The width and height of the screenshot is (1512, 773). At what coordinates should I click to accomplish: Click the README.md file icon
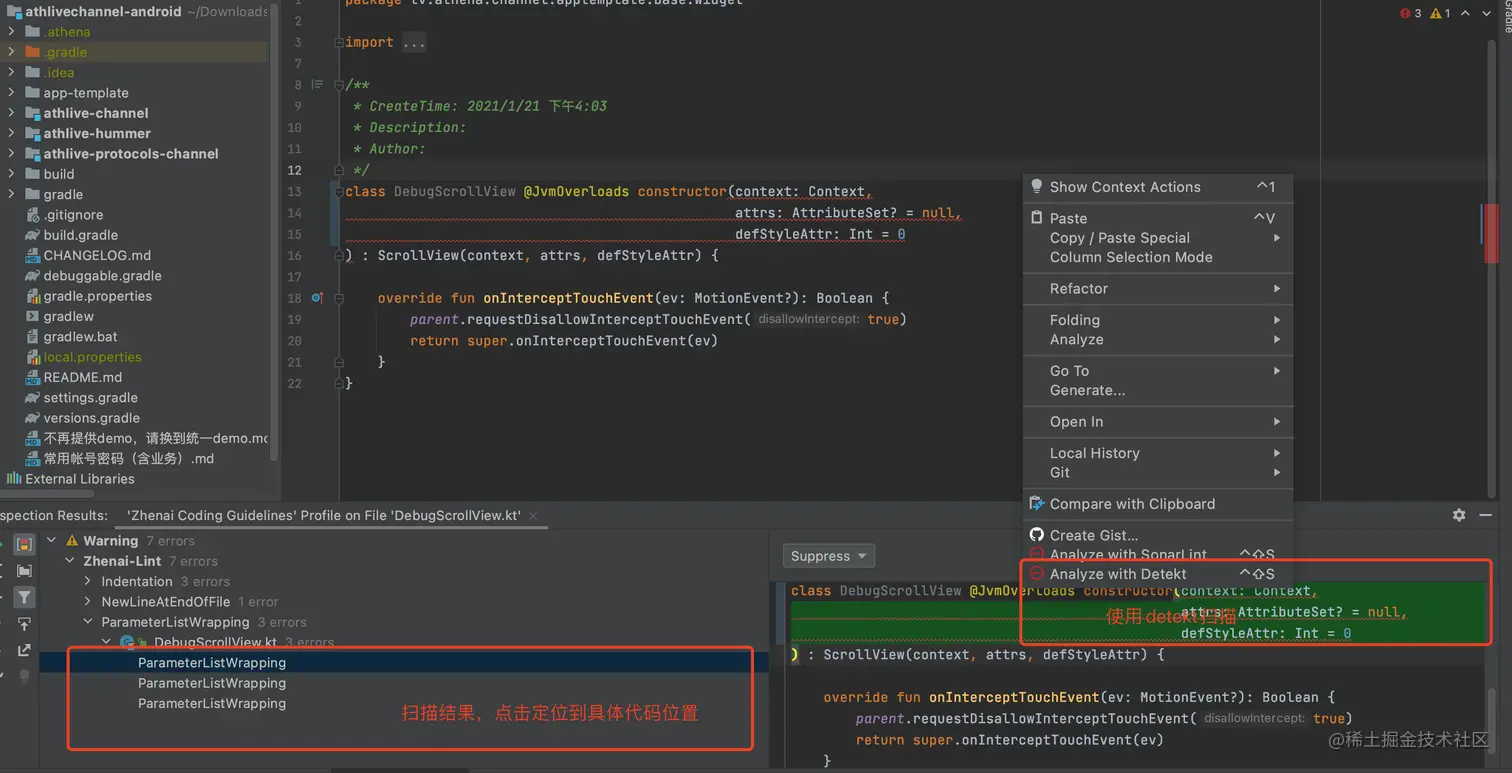tap(32, 377)
